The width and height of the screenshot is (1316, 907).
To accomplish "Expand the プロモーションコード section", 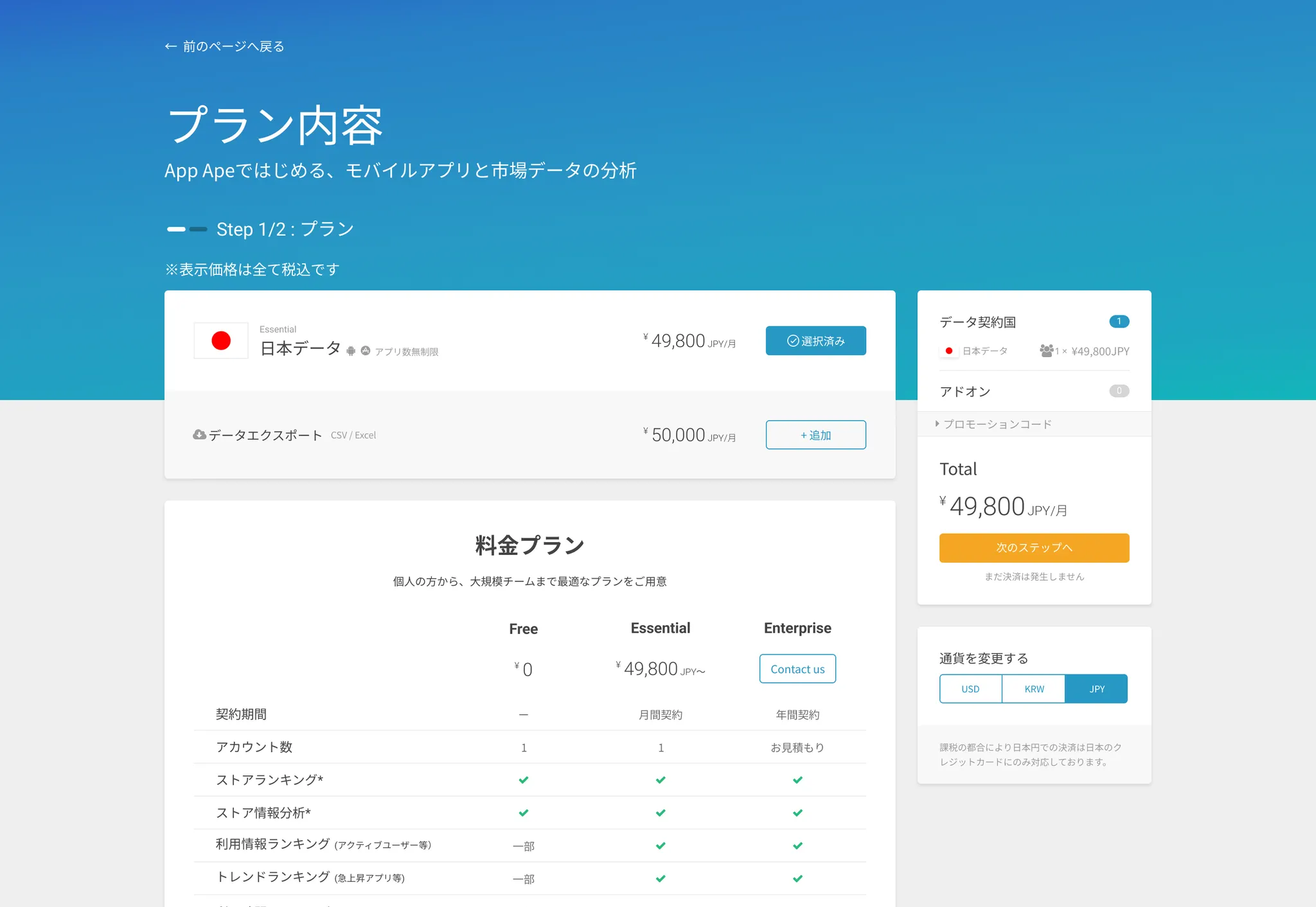I will (996, 424).
